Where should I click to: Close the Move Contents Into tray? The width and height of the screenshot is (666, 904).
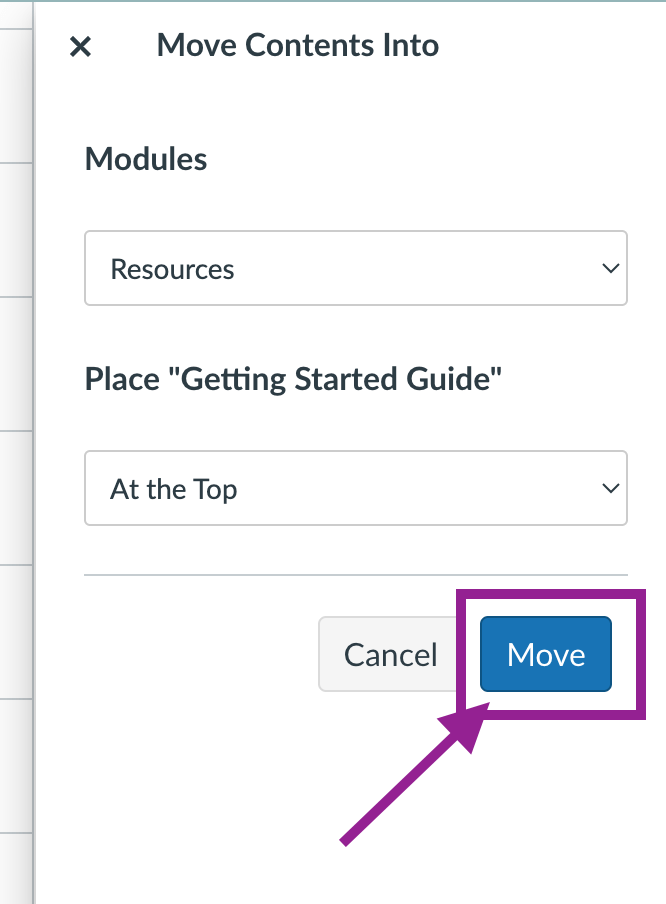pyautogui.click(x=80, y=47)
